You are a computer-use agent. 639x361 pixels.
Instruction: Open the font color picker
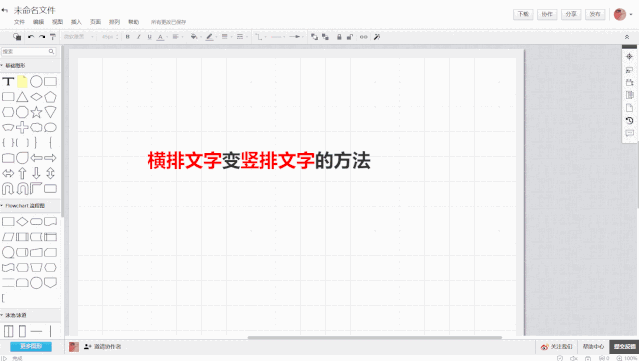pos(161,37)
